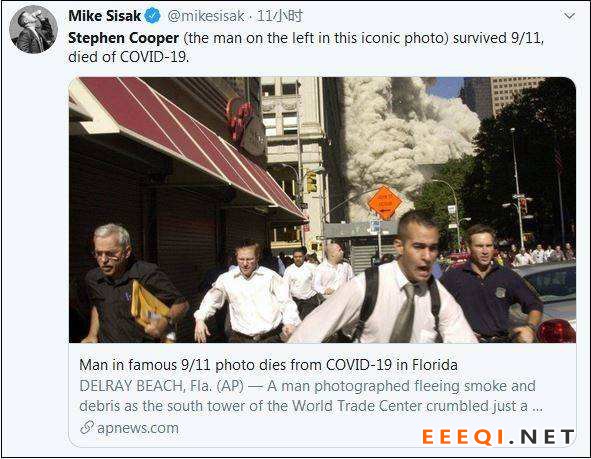Open the 'Man in famous 9/11 photo' headline
Screen dimensions: 591x459
(268, 365)
